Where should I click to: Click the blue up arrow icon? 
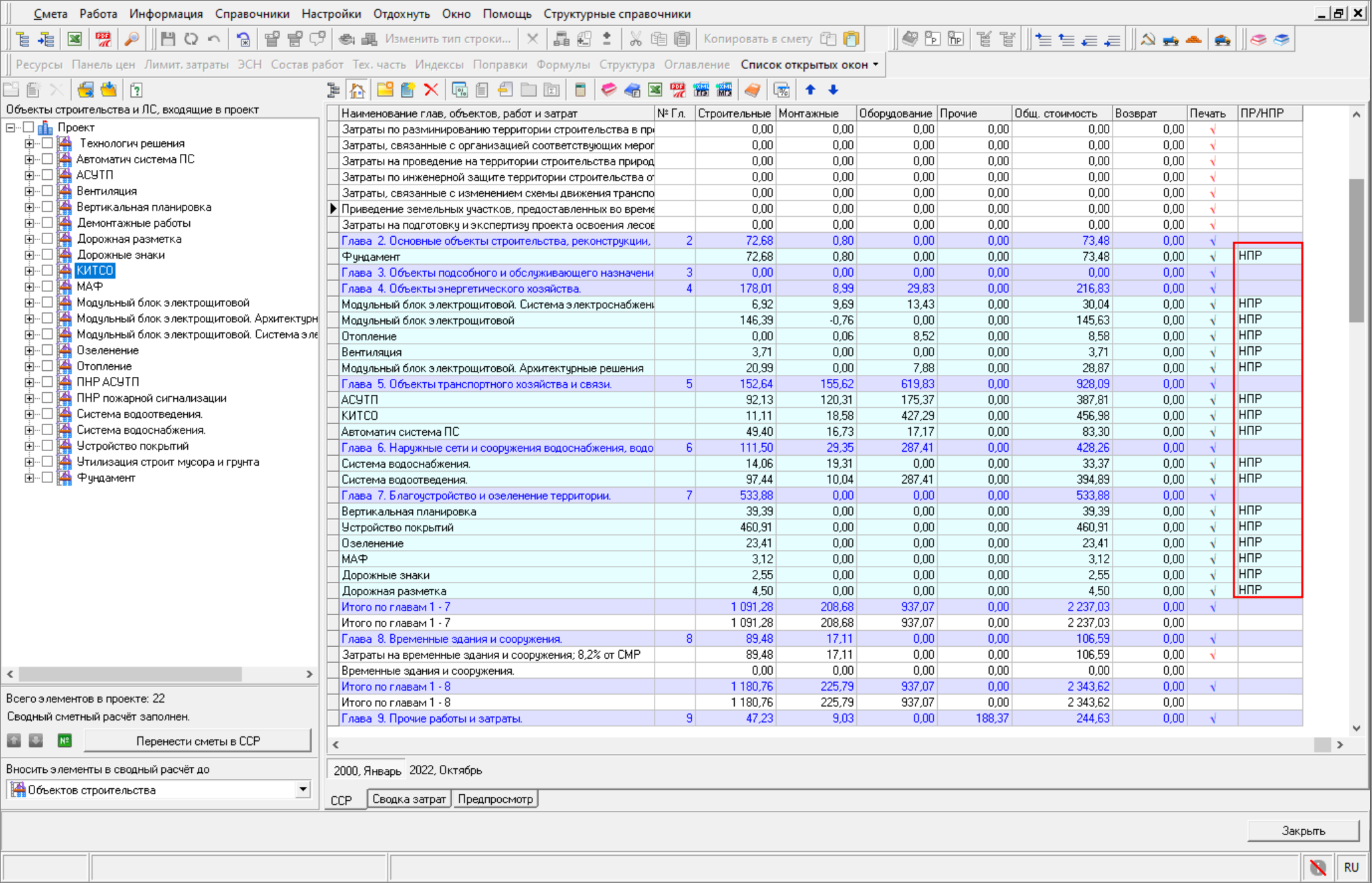tap(810, 90)
